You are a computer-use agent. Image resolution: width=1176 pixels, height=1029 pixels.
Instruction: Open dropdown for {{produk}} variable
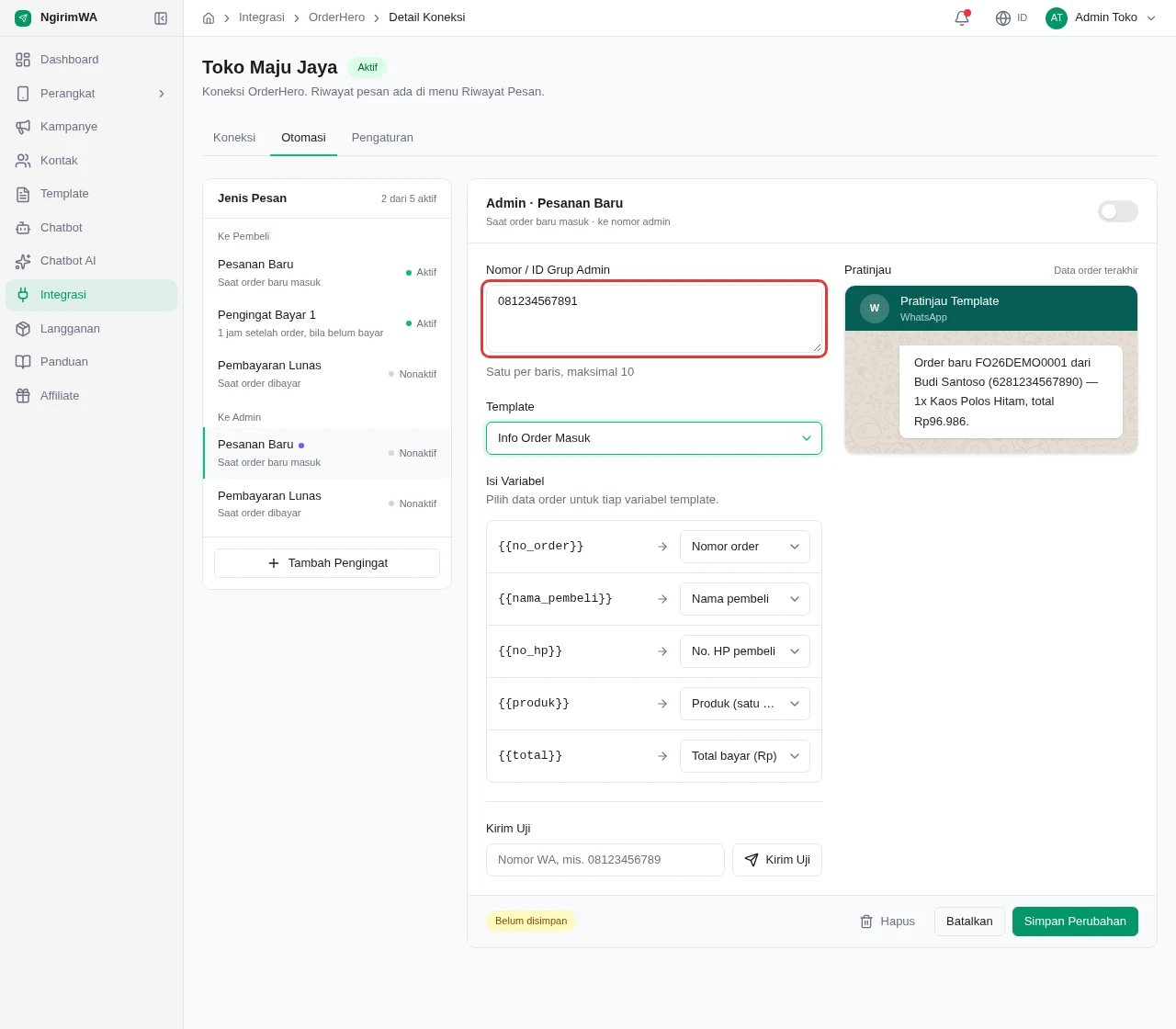pos(745,704)
